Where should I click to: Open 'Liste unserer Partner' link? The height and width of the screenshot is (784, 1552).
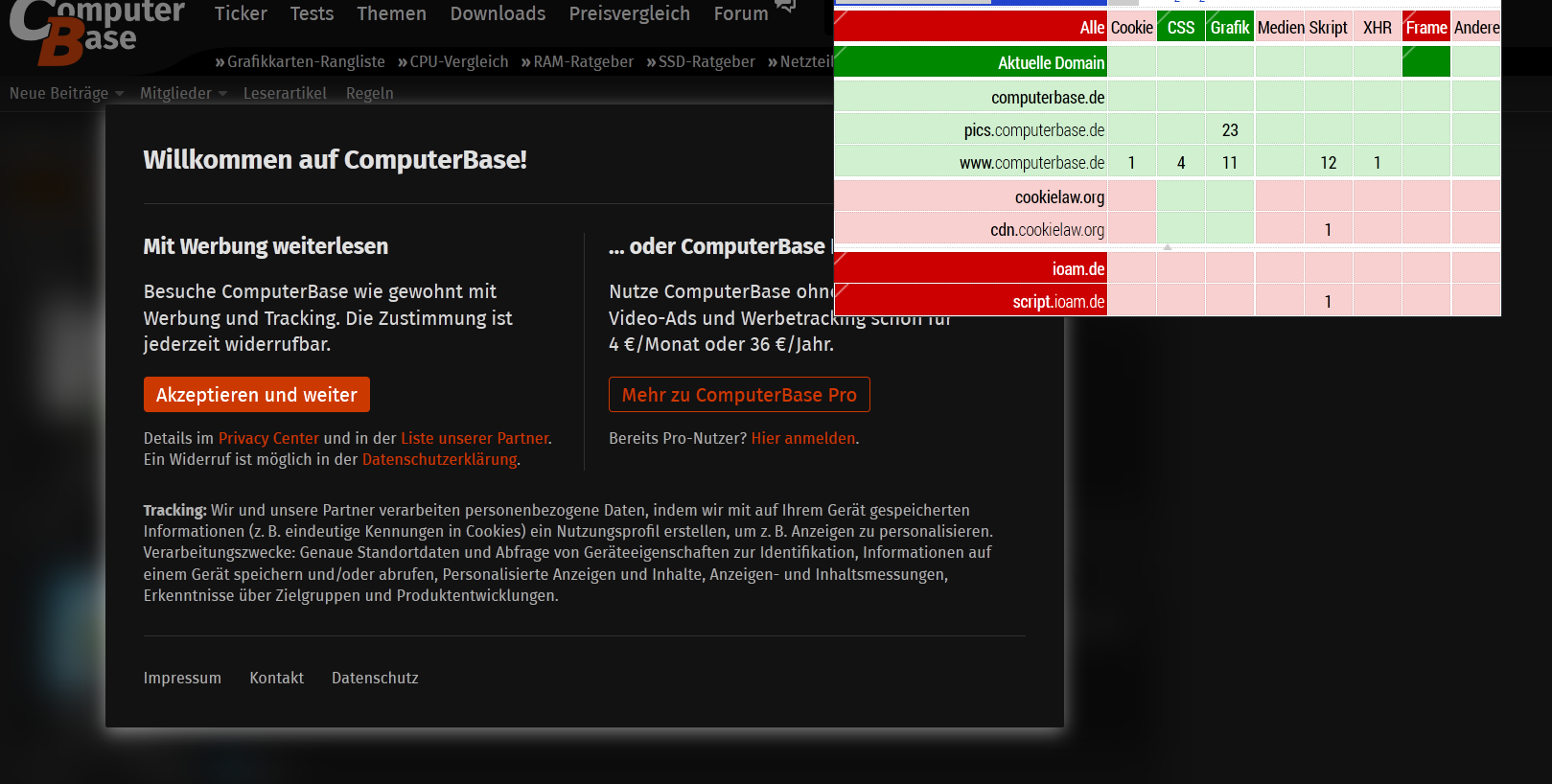[x=475, y=438]
